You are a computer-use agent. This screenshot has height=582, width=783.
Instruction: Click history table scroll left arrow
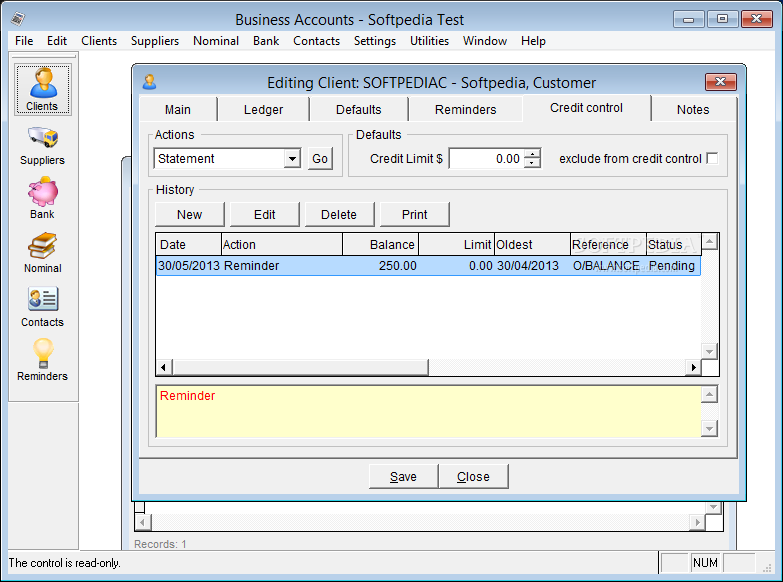[164, 367]
